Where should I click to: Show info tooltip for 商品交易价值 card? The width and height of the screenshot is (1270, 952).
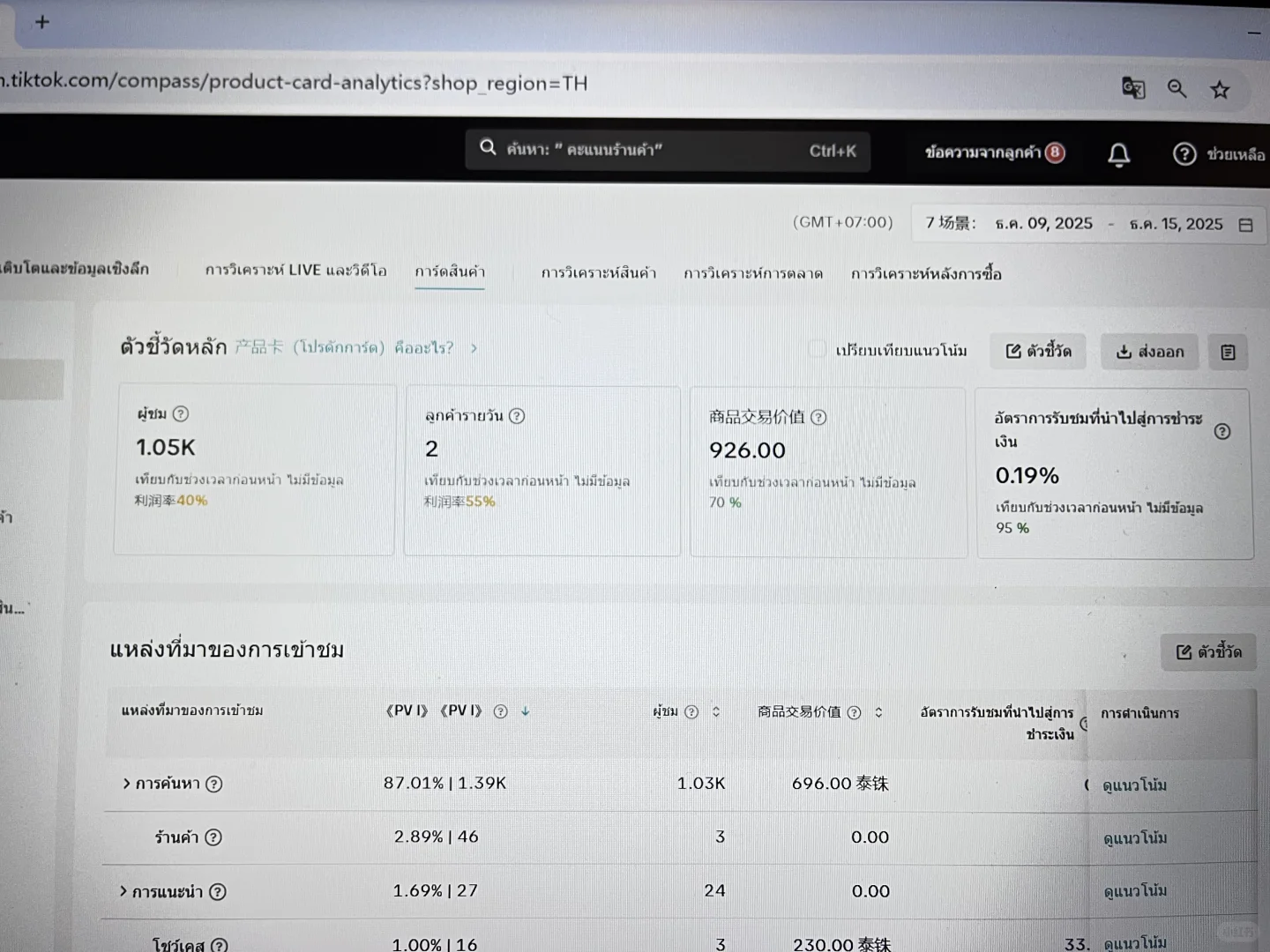(818, 418)
